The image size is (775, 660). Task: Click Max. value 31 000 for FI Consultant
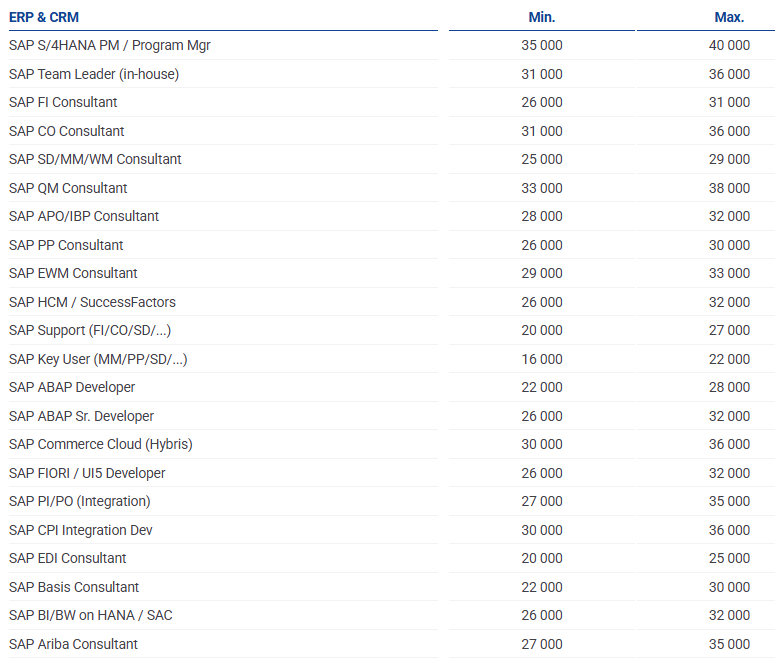pyautogui.click(x=729, y=102)
